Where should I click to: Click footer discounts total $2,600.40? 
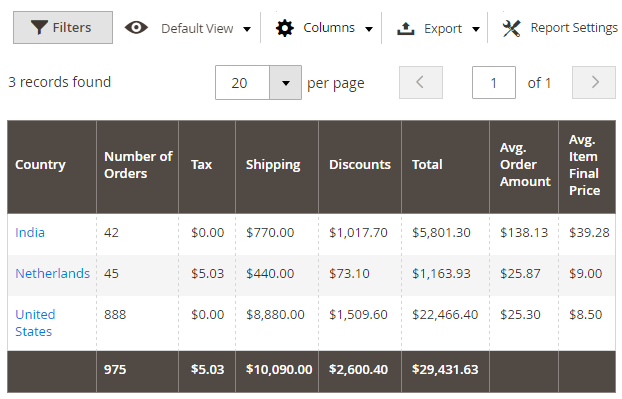pyautogui.click(x=358, y=370)
